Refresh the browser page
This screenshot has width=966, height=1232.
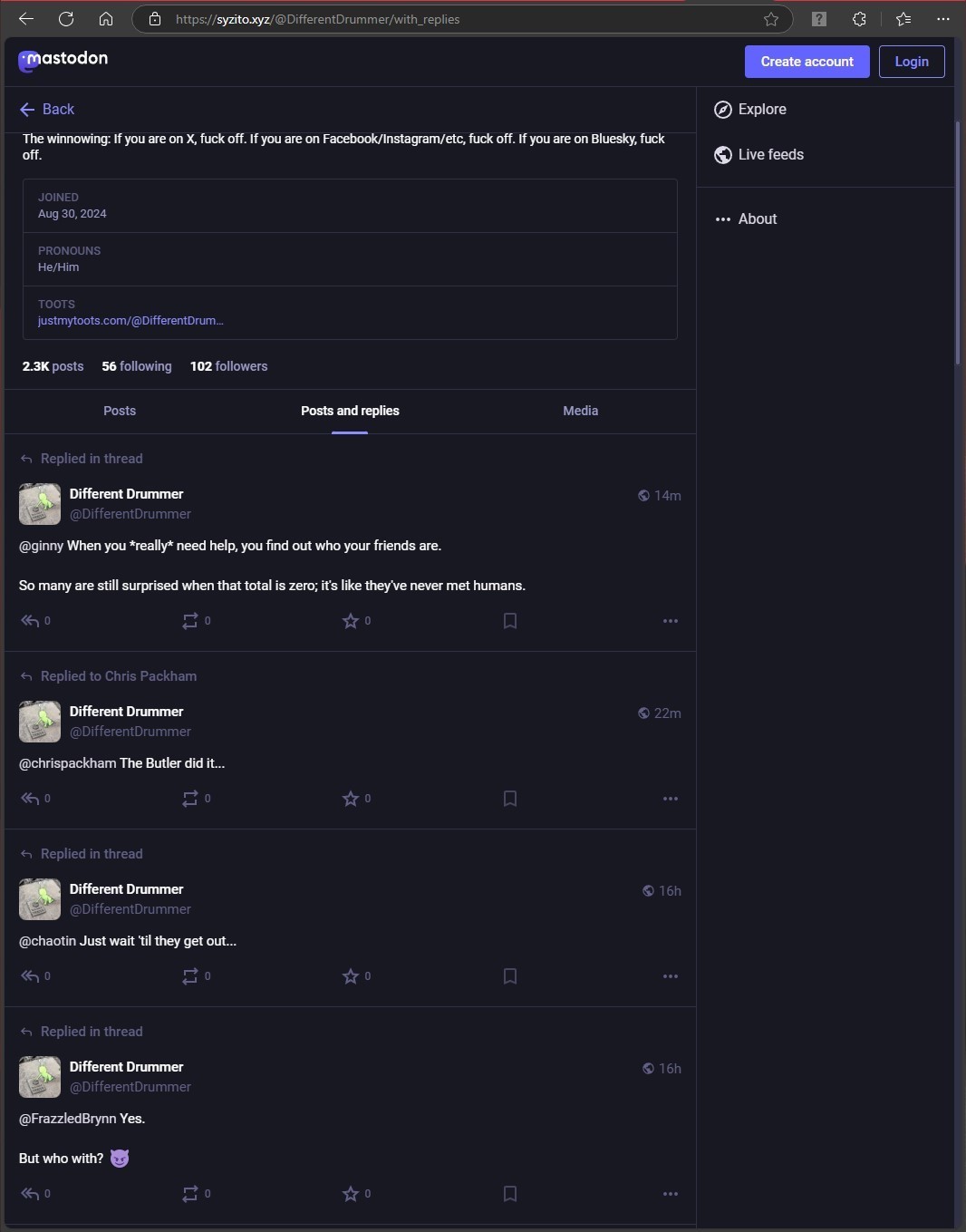click(x=66, y=19)
